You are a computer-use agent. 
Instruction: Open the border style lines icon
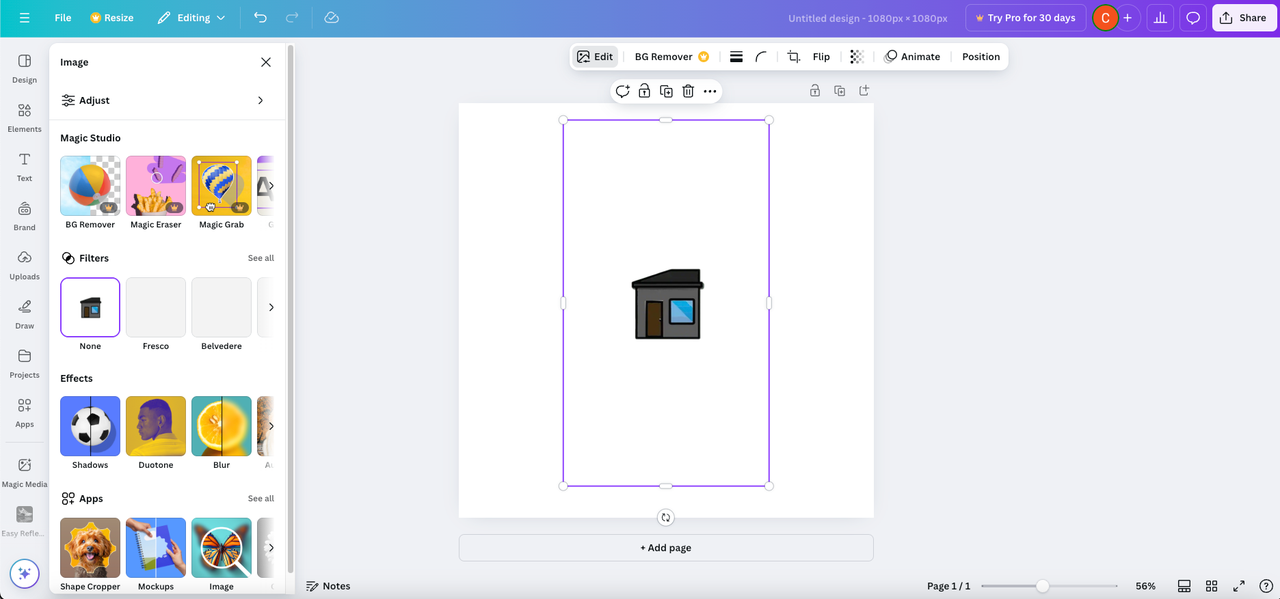tap(736, 57)
